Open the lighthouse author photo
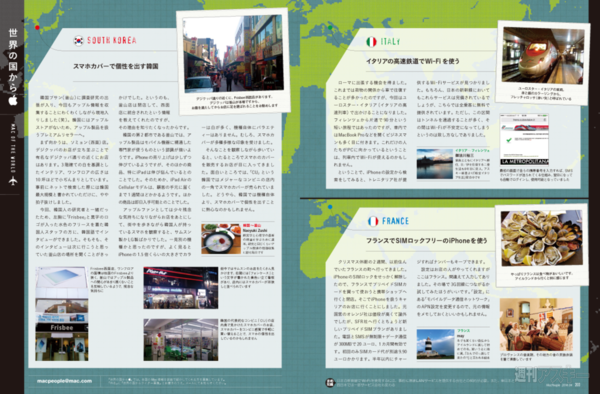600x394 pixels. pyautogui.click(x=435, y=344)
